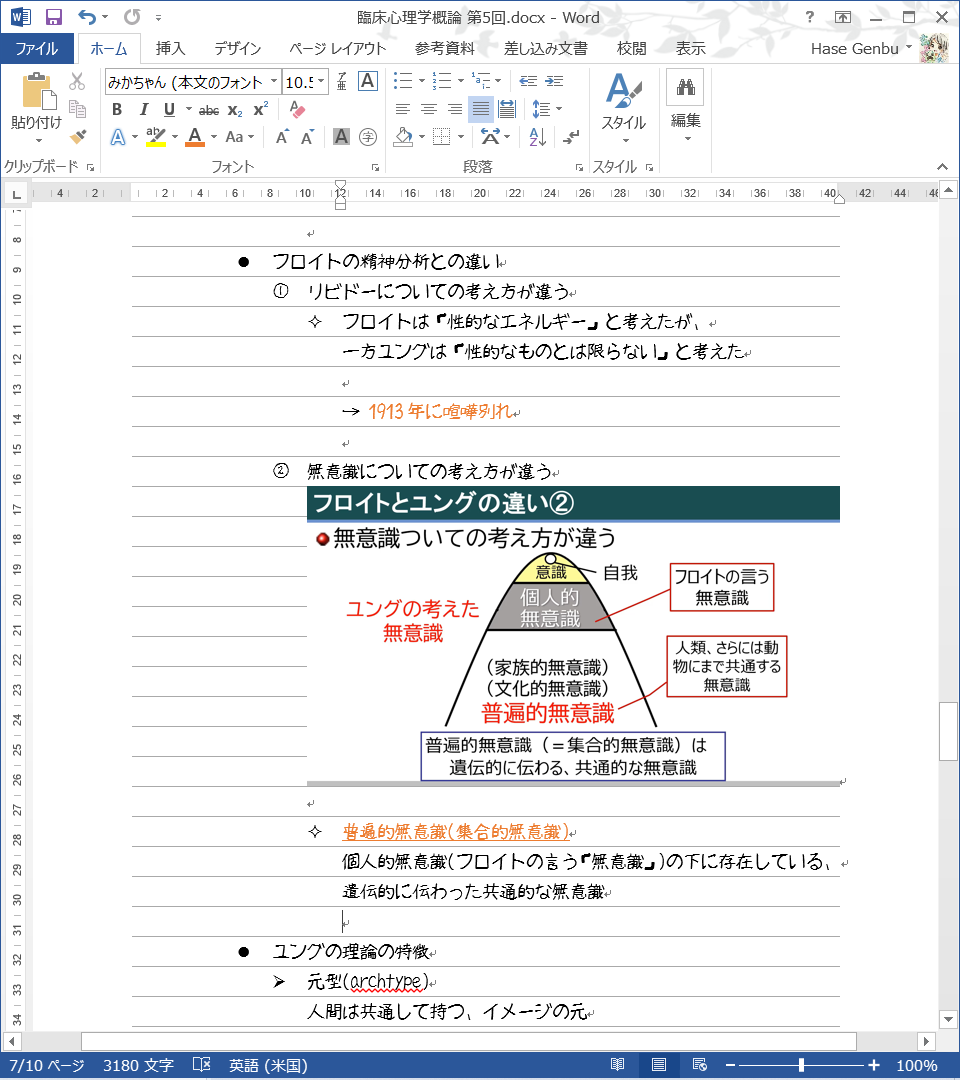Switch to the 挿入 ribbon tab
This screenshot has width=960, height=1080.
pyautogui.click(x=170, y=48)
